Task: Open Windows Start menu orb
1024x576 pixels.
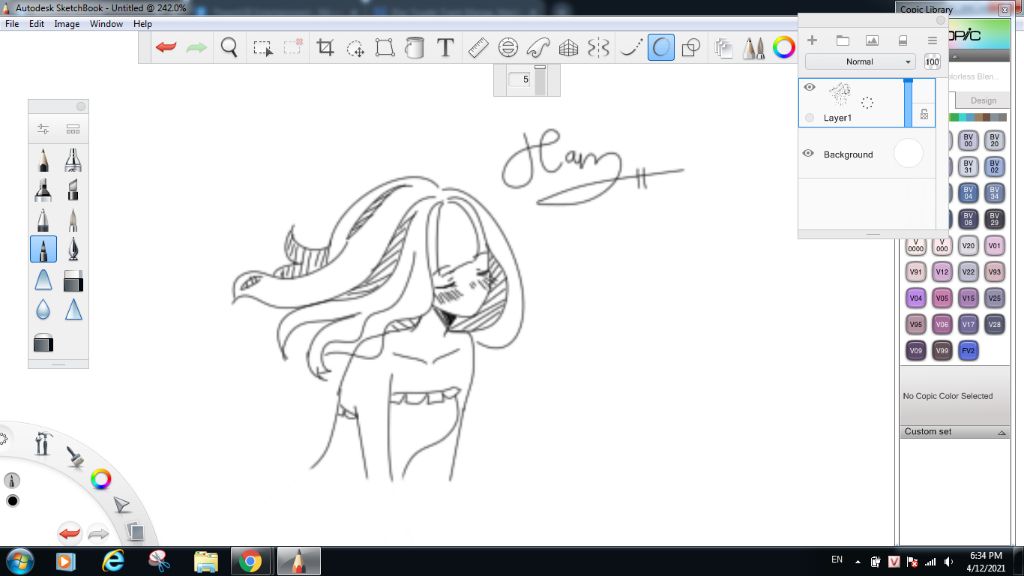Action: tap(20, 561)
